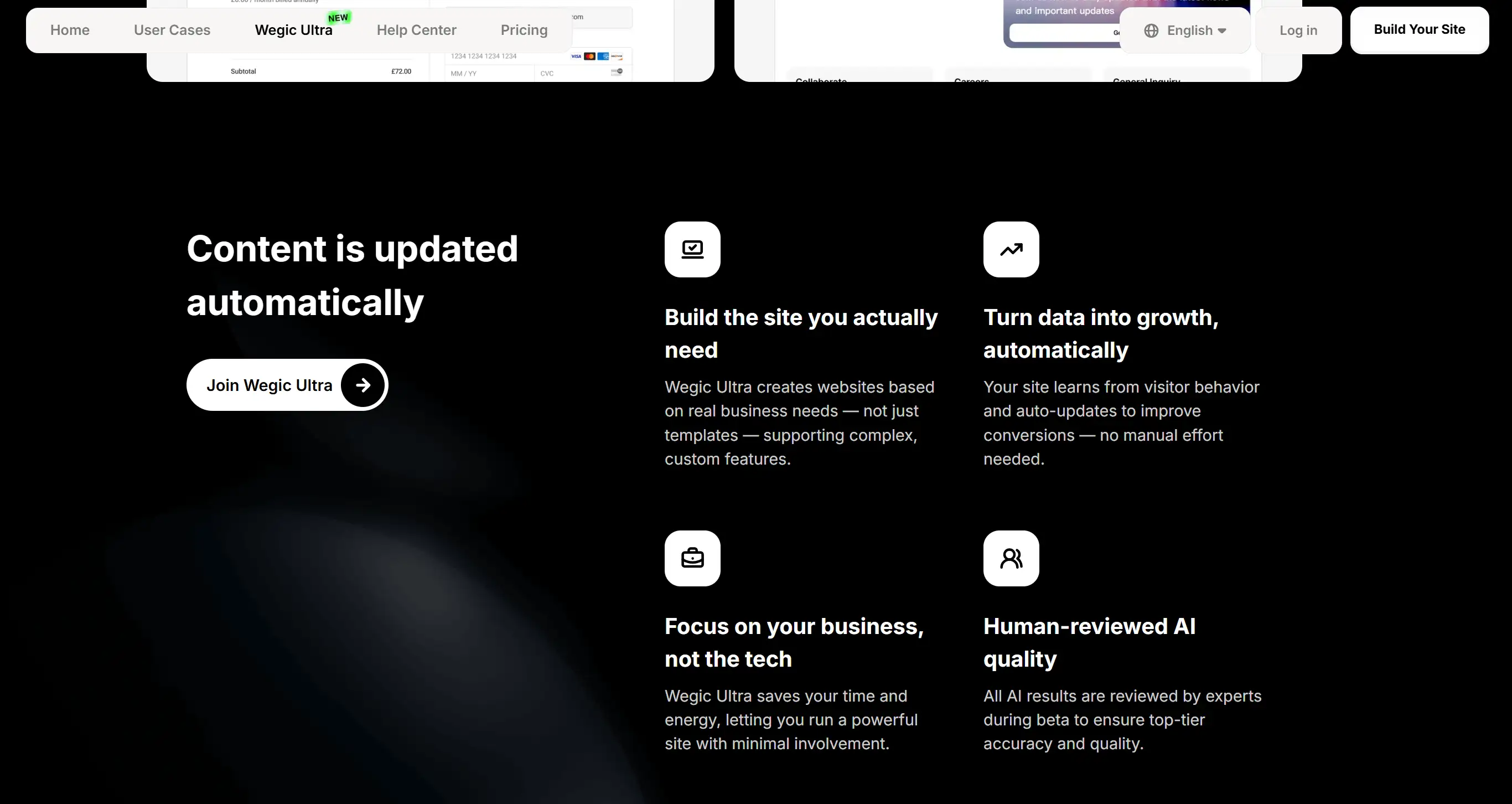Click Join Wegic Ultra button
The image size is (1512, 804).
pyautogui.click(x=287, y=385)
